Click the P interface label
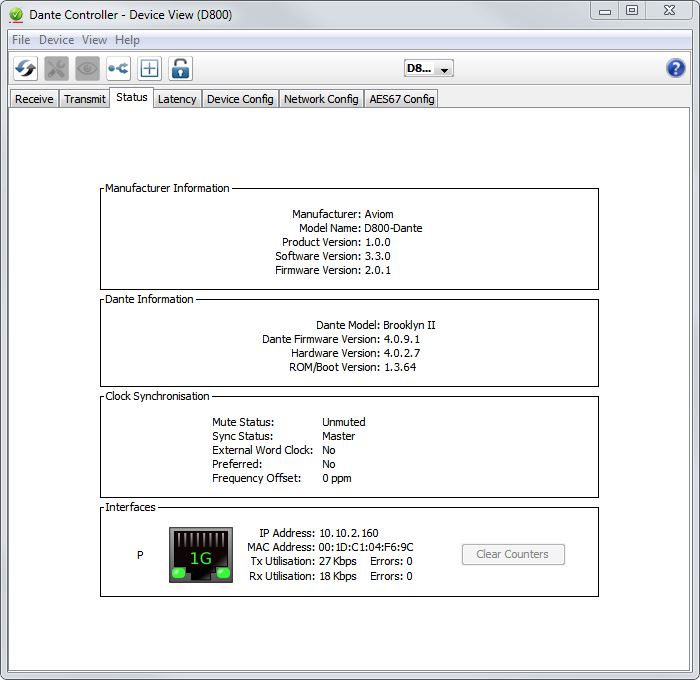700x680 pixels. [x=140, y=555]
